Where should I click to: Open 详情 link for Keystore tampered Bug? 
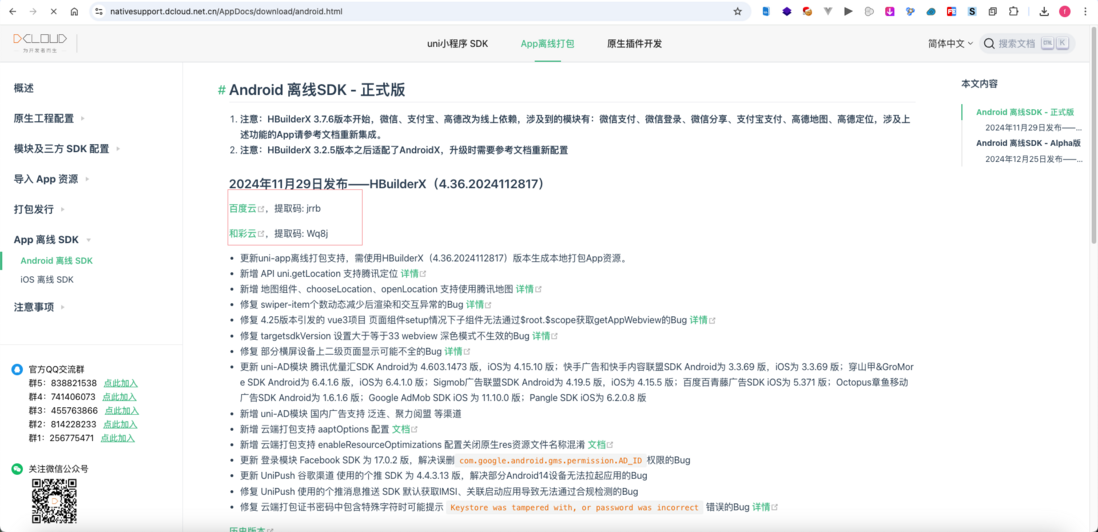[x=765, y=507]
